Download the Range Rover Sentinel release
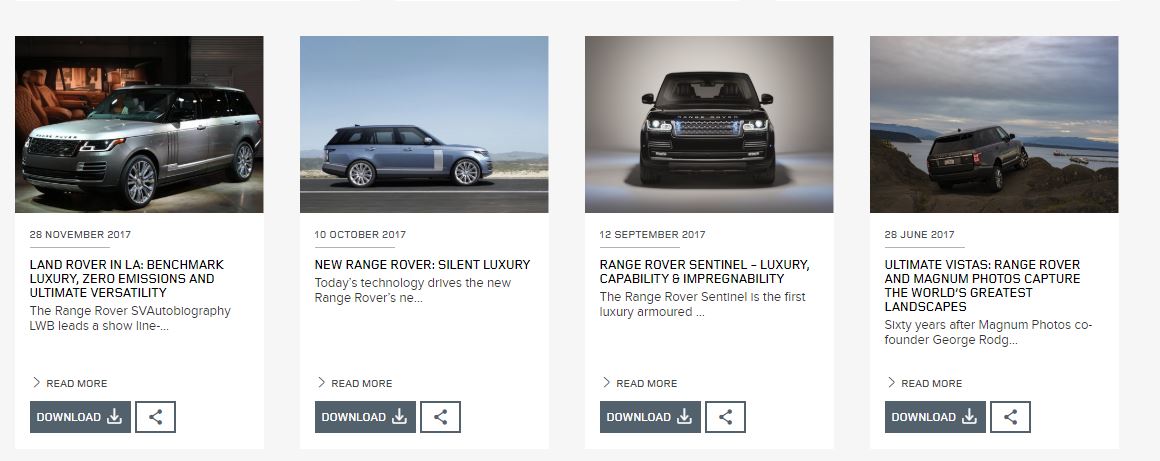 pos(650,417)
